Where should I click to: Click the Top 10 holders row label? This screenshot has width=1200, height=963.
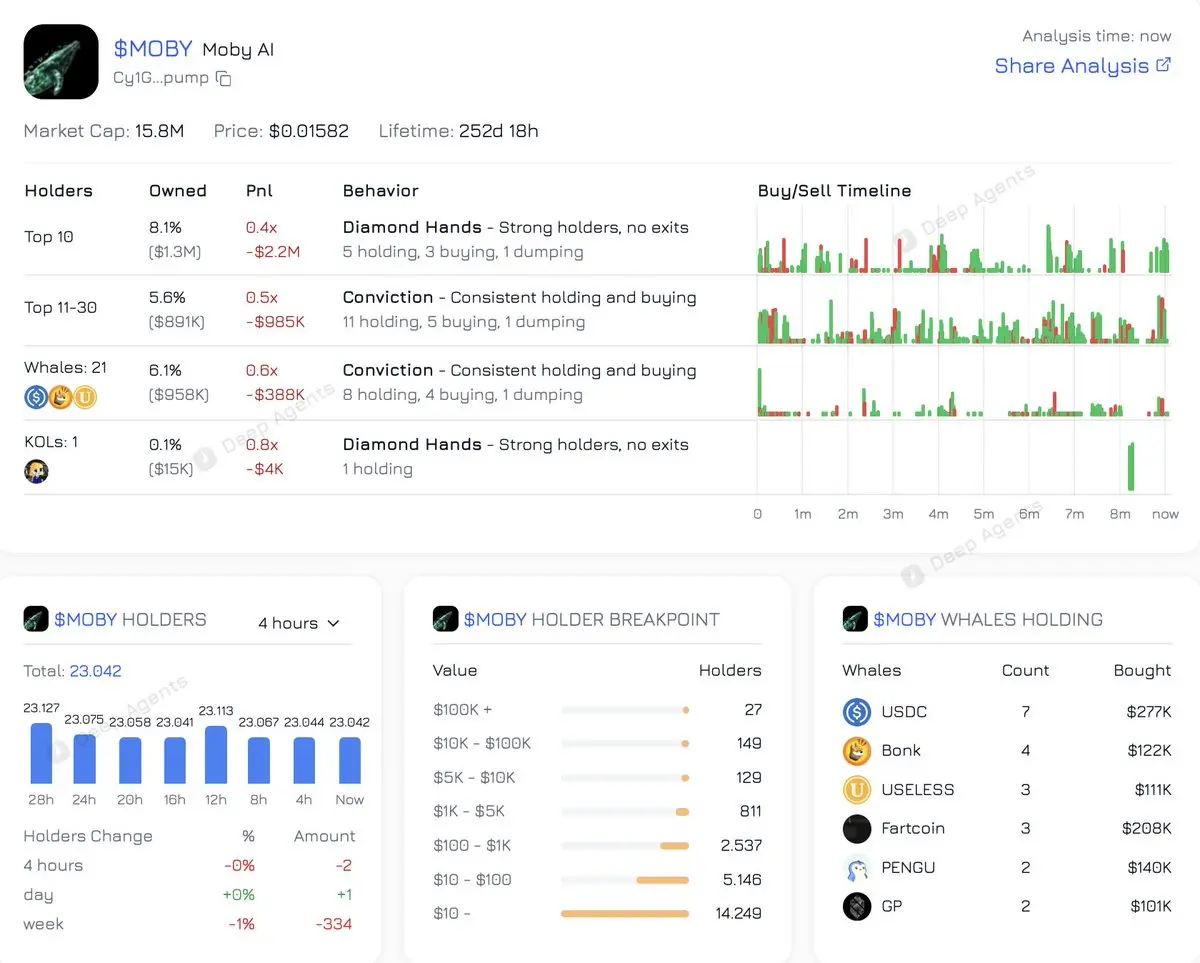tap(49, 237)
